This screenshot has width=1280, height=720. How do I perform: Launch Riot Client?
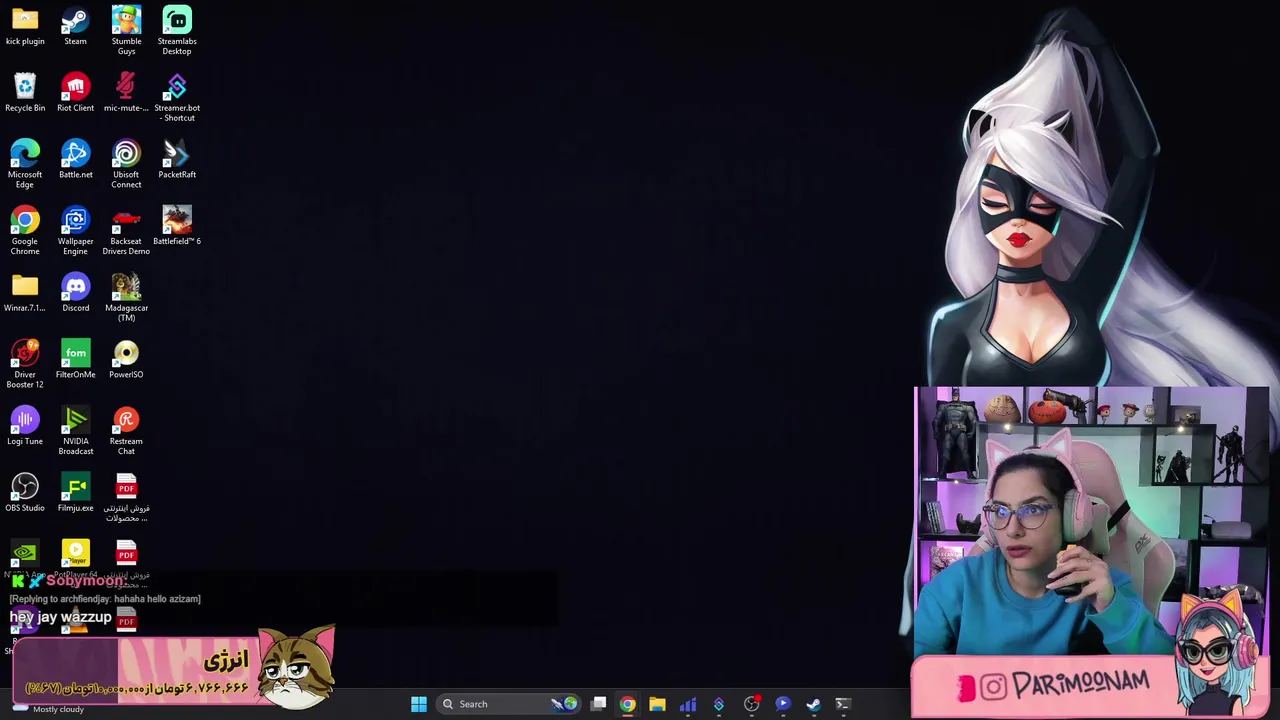[75, 93]
